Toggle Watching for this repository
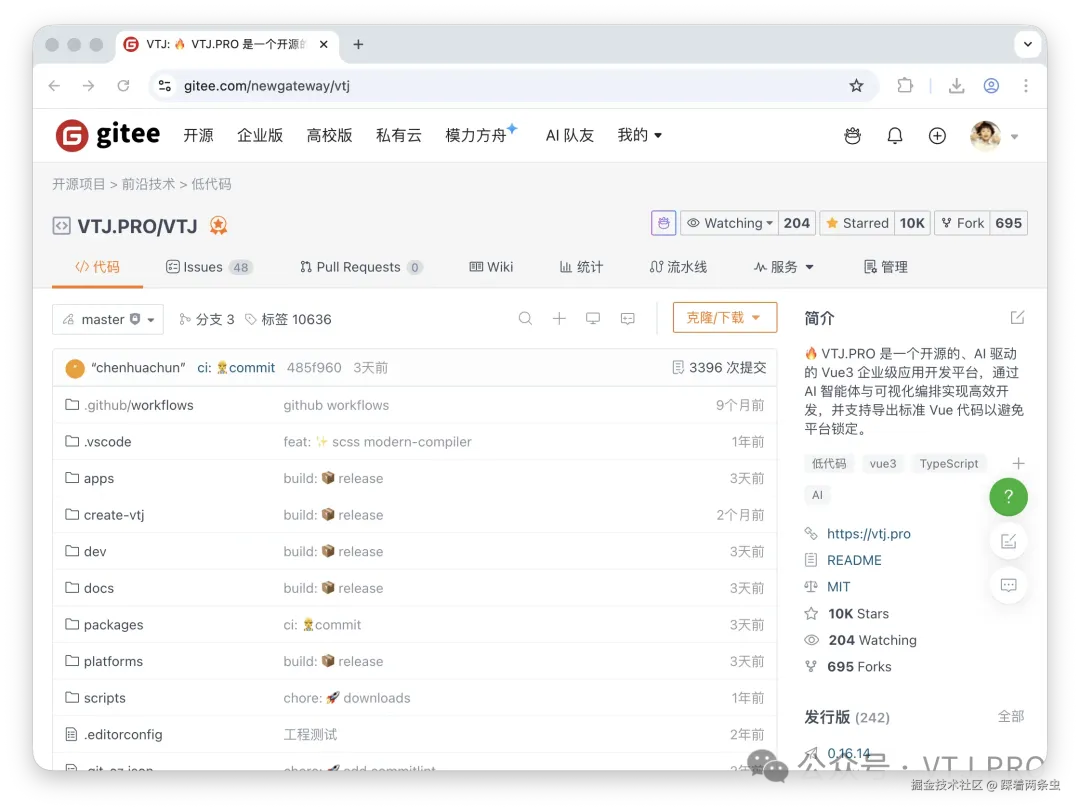The image size is (1080, 811). click(729, 222)
